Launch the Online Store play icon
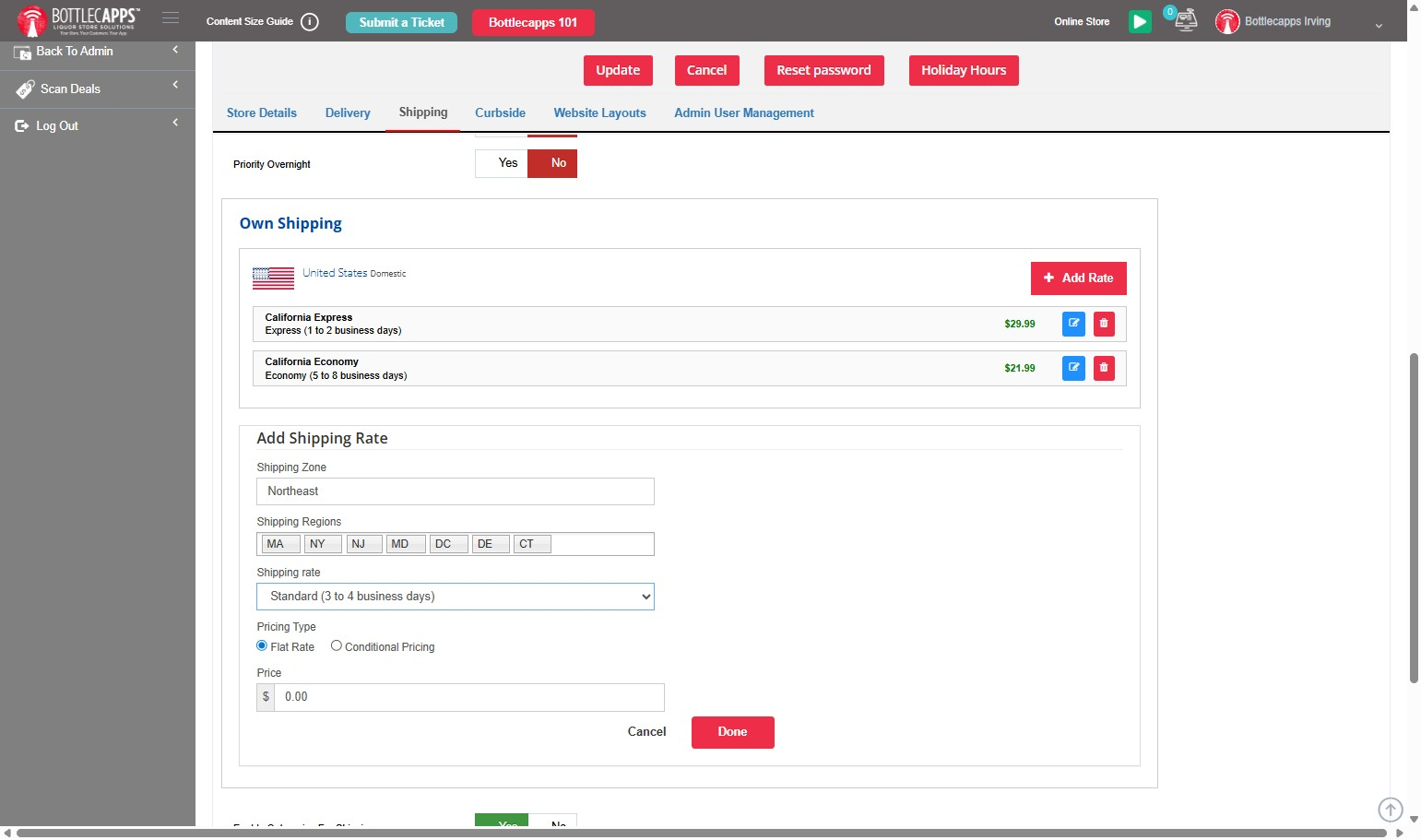The height and width of the screenshot is (840, 1421). (x=1140, y=21)
